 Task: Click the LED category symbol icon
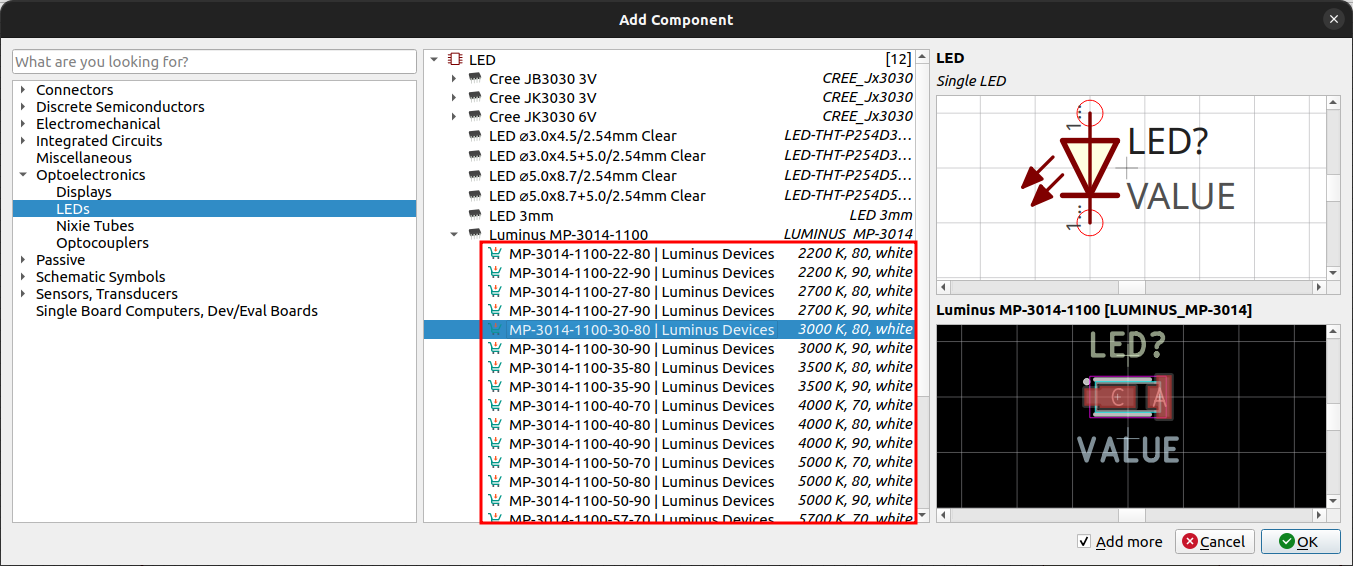point(455,60)
